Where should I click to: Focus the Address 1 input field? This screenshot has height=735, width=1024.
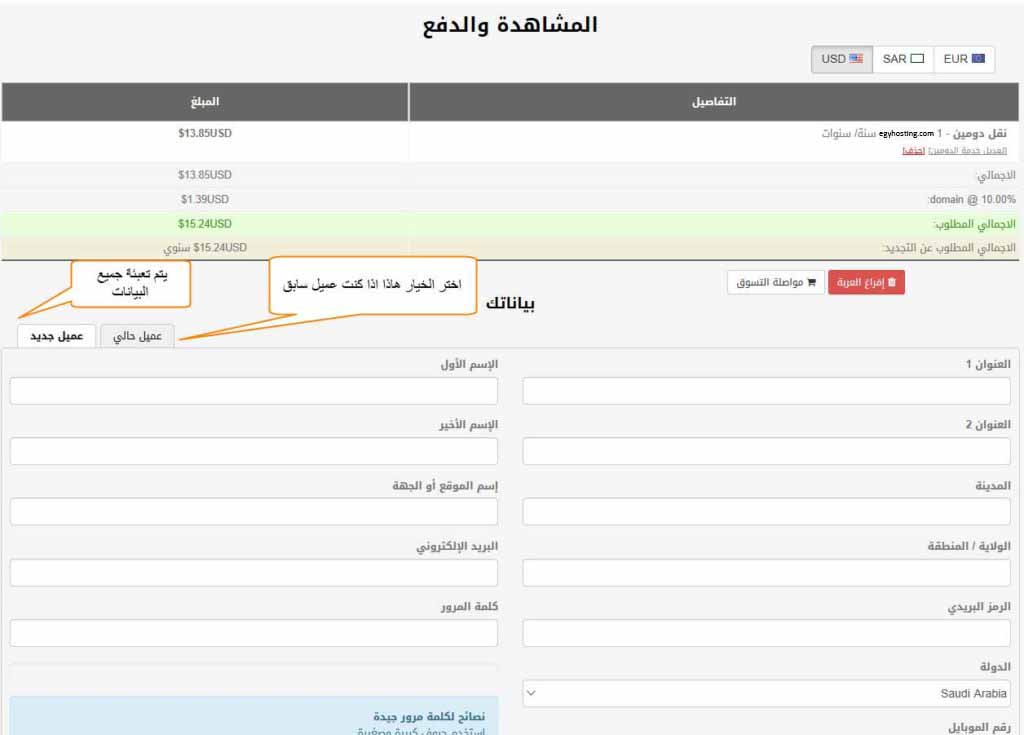point(766,391)
